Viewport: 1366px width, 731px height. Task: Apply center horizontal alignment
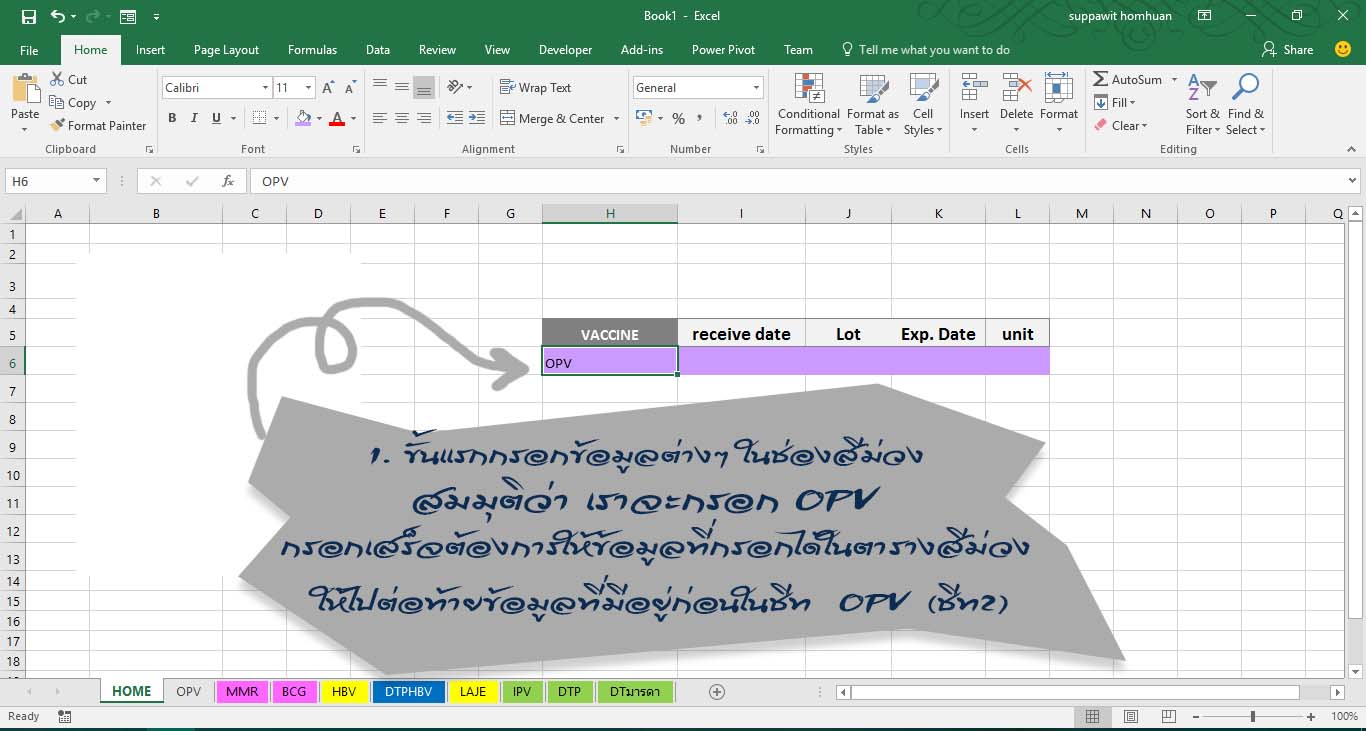[x=401, y=118]
